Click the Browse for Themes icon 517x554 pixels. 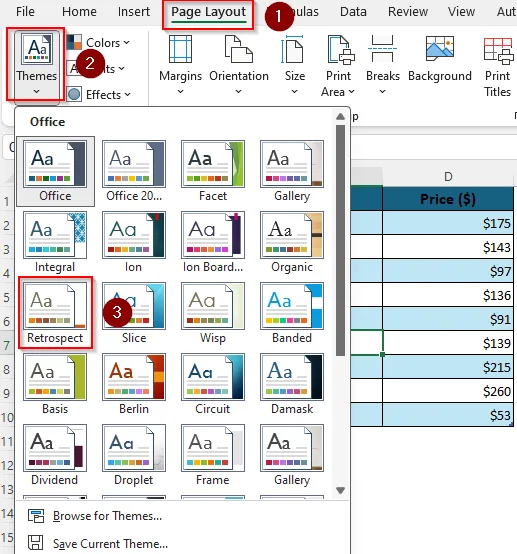click(x=36, y=516)
